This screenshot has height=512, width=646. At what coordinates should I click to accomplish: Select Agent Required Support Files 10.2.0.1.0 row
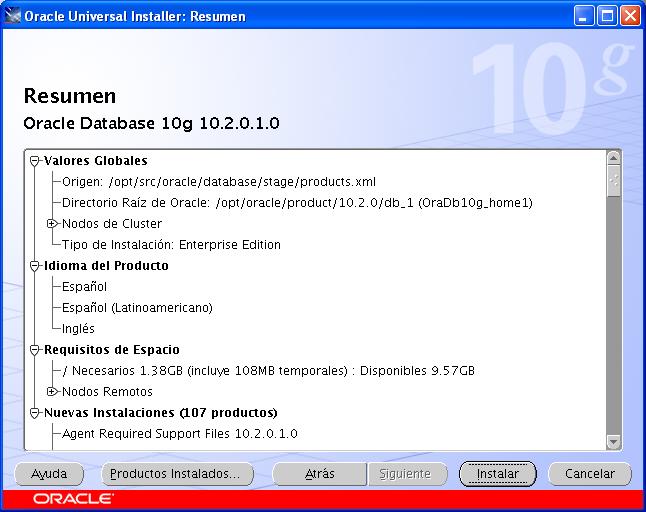point(180,434)
